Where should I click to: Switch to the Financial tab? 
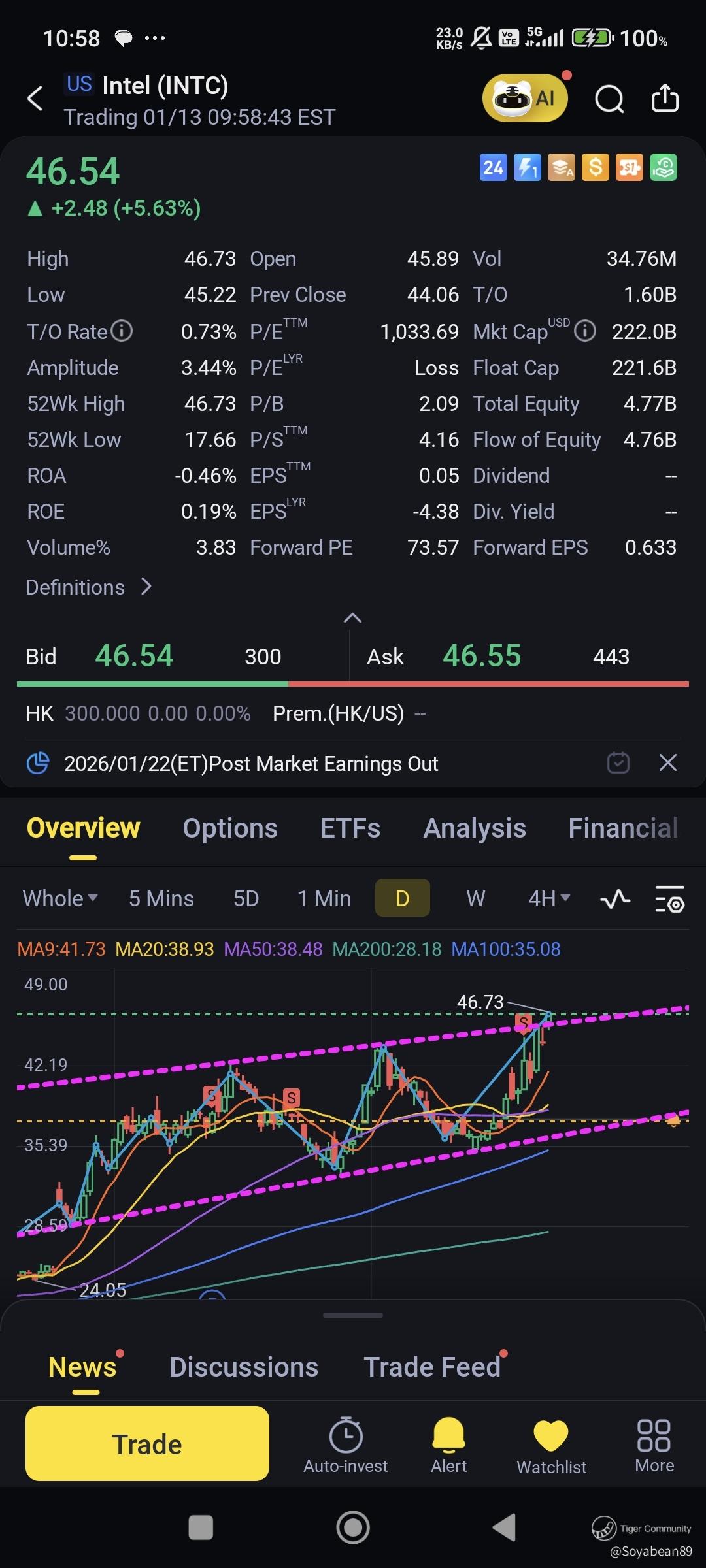click(x=623, y=828)
